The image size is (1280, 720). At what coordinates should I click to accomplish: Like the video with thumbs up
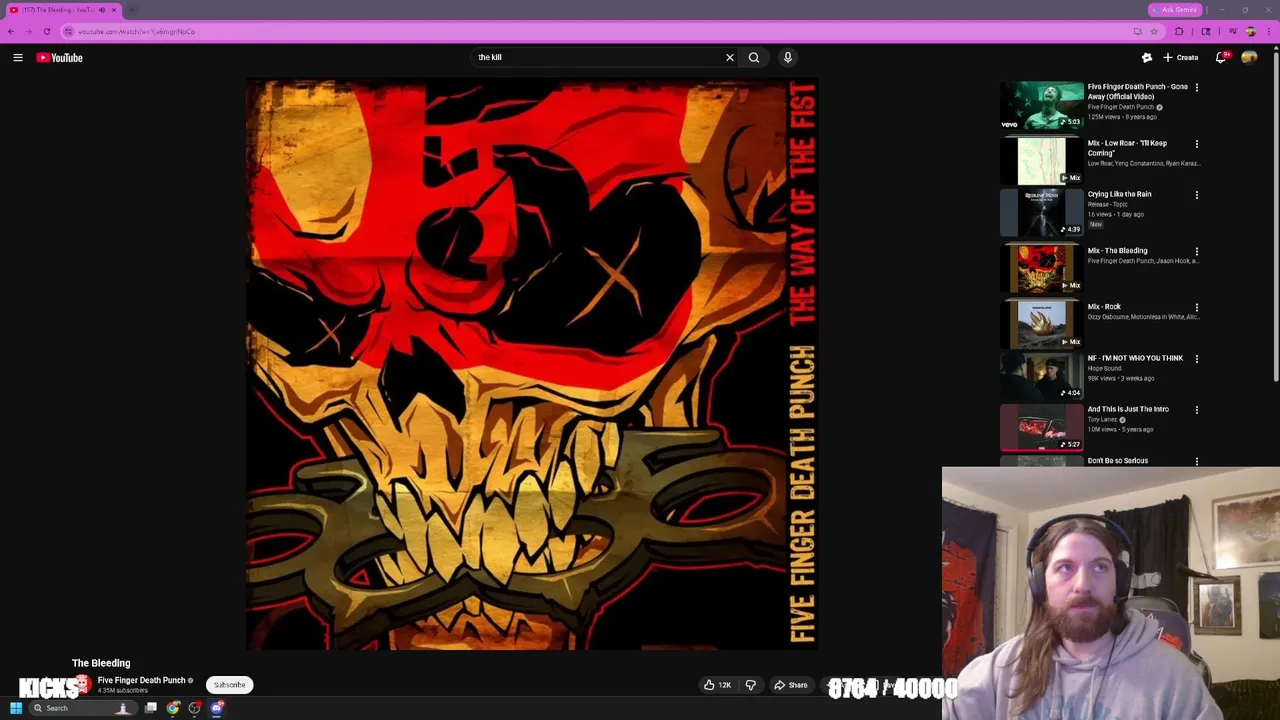pos(717,685)
